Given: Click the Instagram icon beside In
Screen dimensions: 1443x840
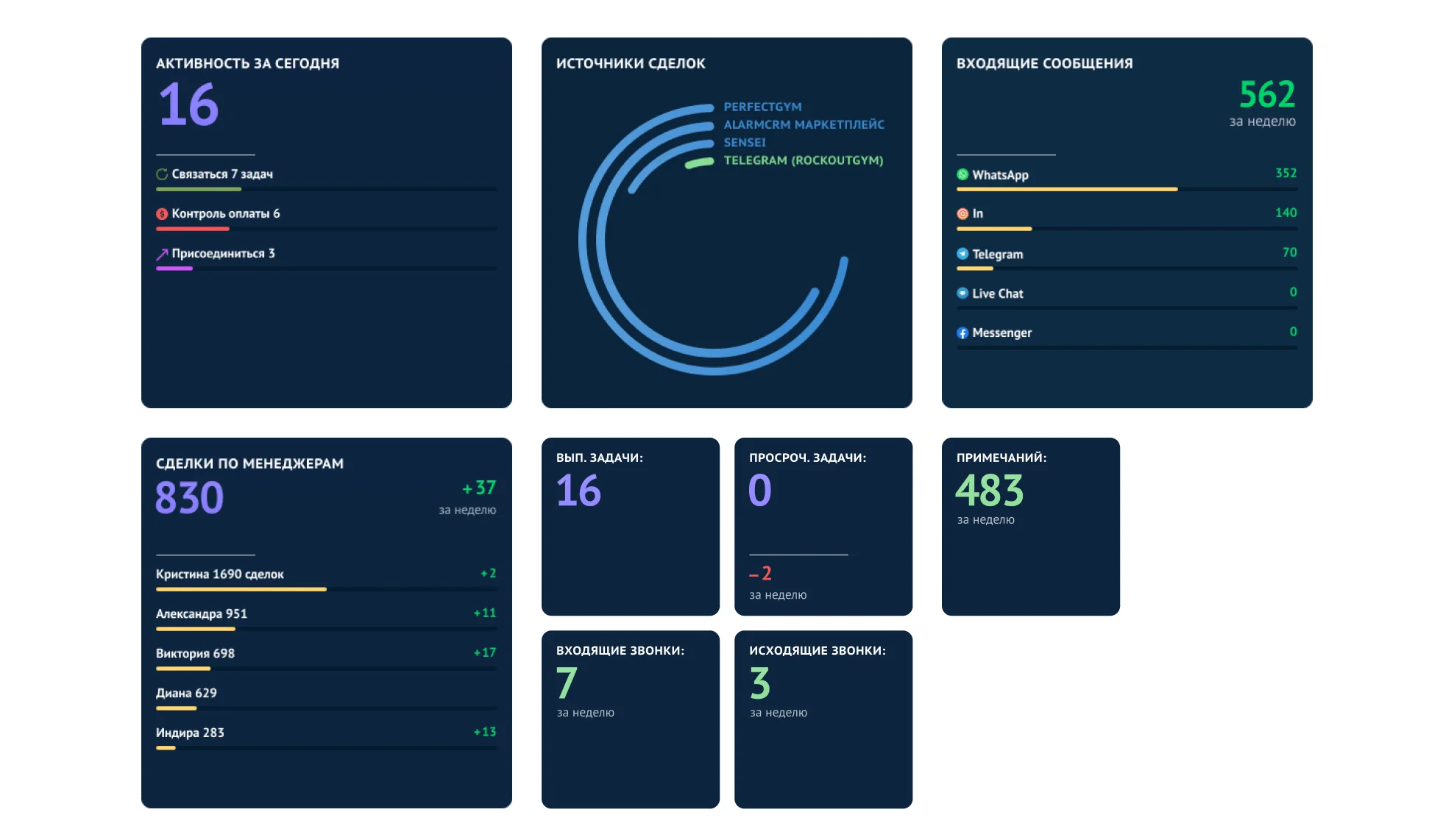Looking at the screenshot, I should (x=962, y=214).
